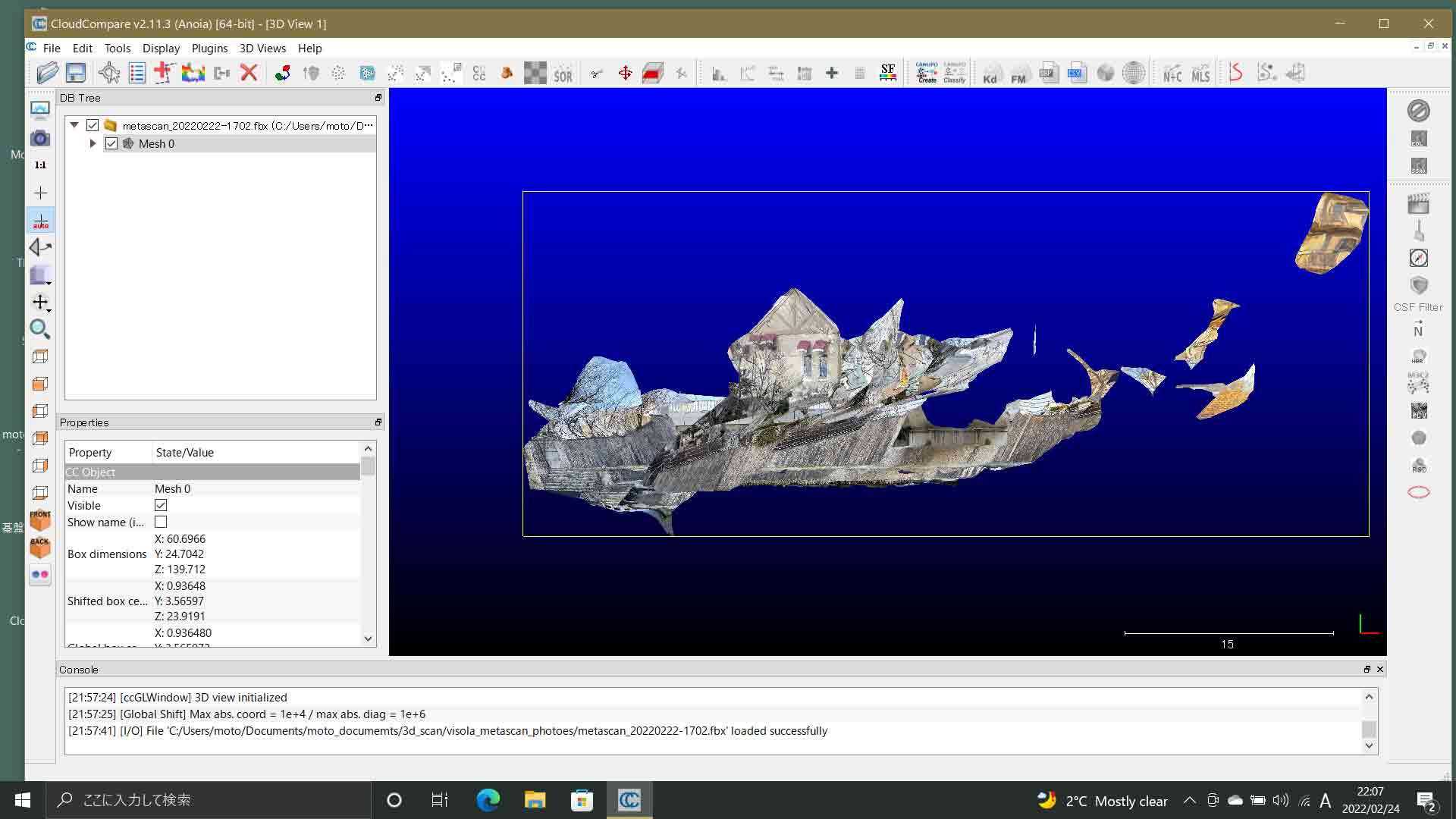Launch the CSF Filter plugin
This screenshot has width=1456, height=819.
point(1420,287)
